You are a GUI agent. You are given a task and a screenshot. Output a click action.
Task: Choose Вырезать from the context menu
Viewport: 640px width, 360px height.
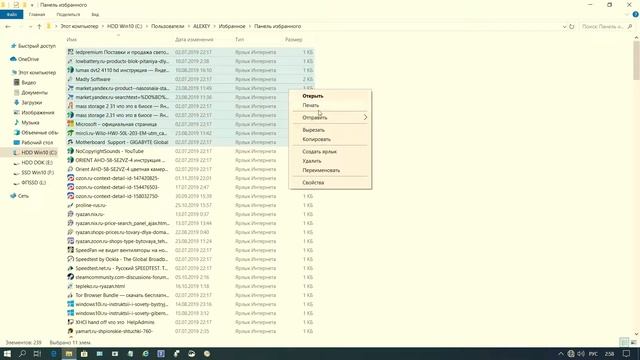point(313,130)
